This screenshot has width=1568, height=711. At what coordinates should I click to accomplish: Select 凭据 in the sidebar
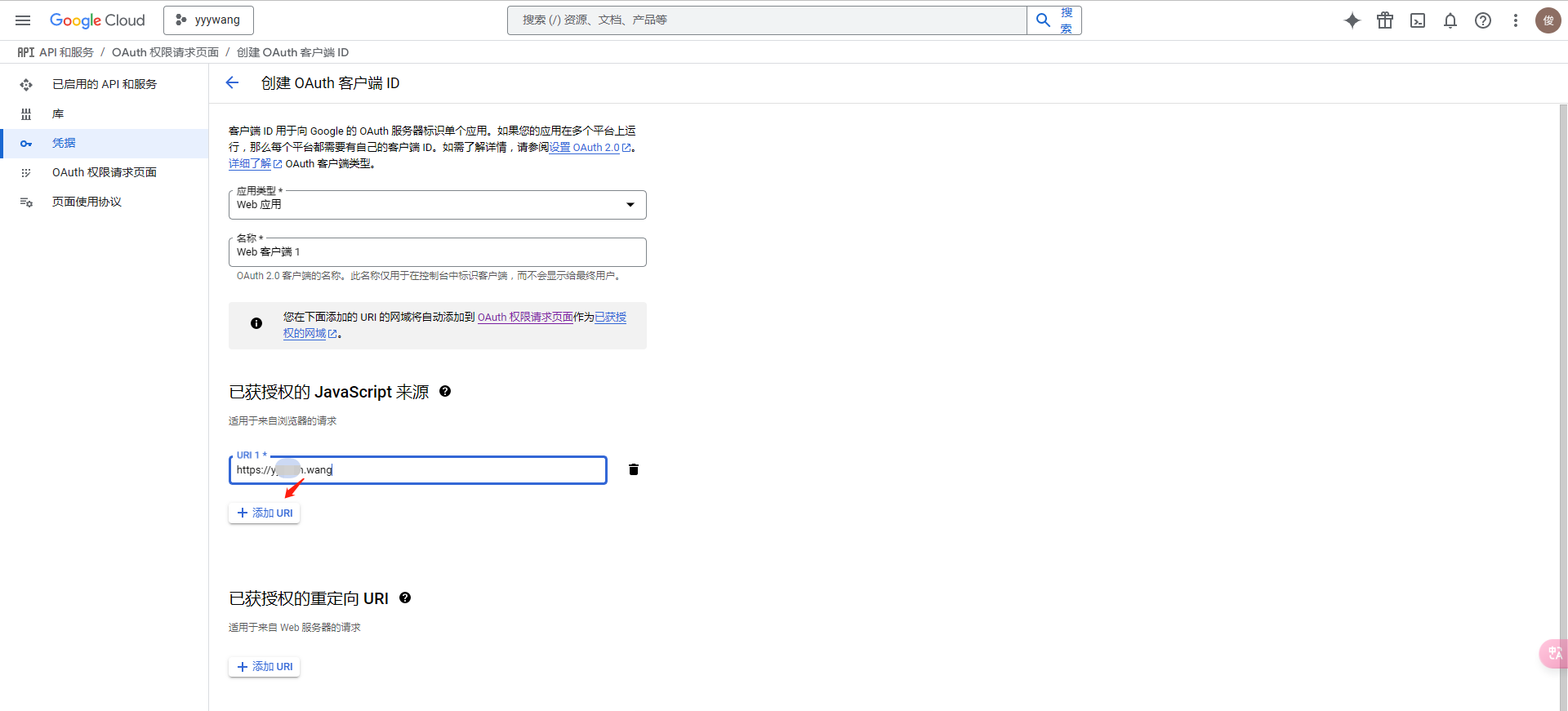pyautogui.click(x=105, y=144)
